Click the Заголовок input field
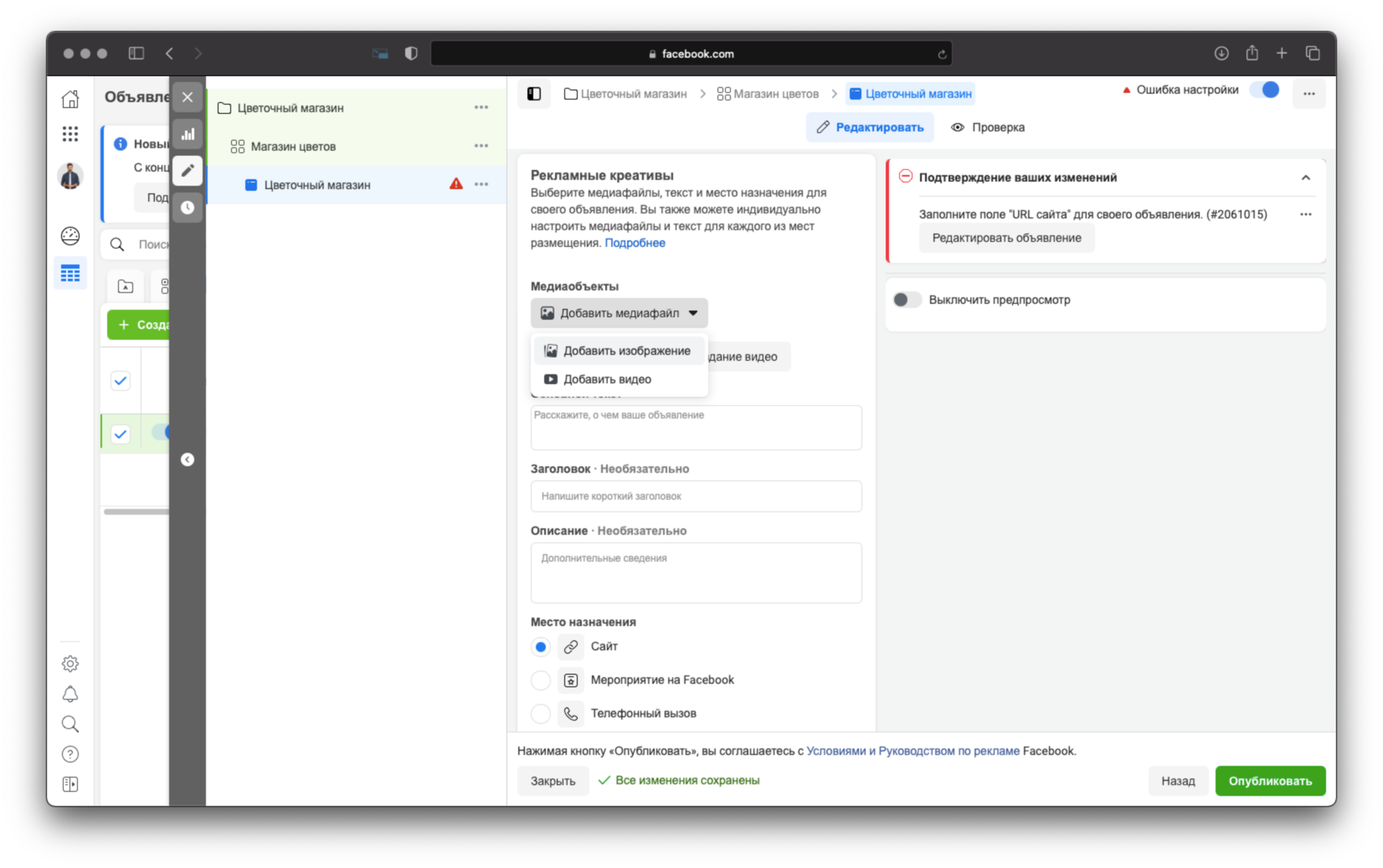 click(696, 496)
